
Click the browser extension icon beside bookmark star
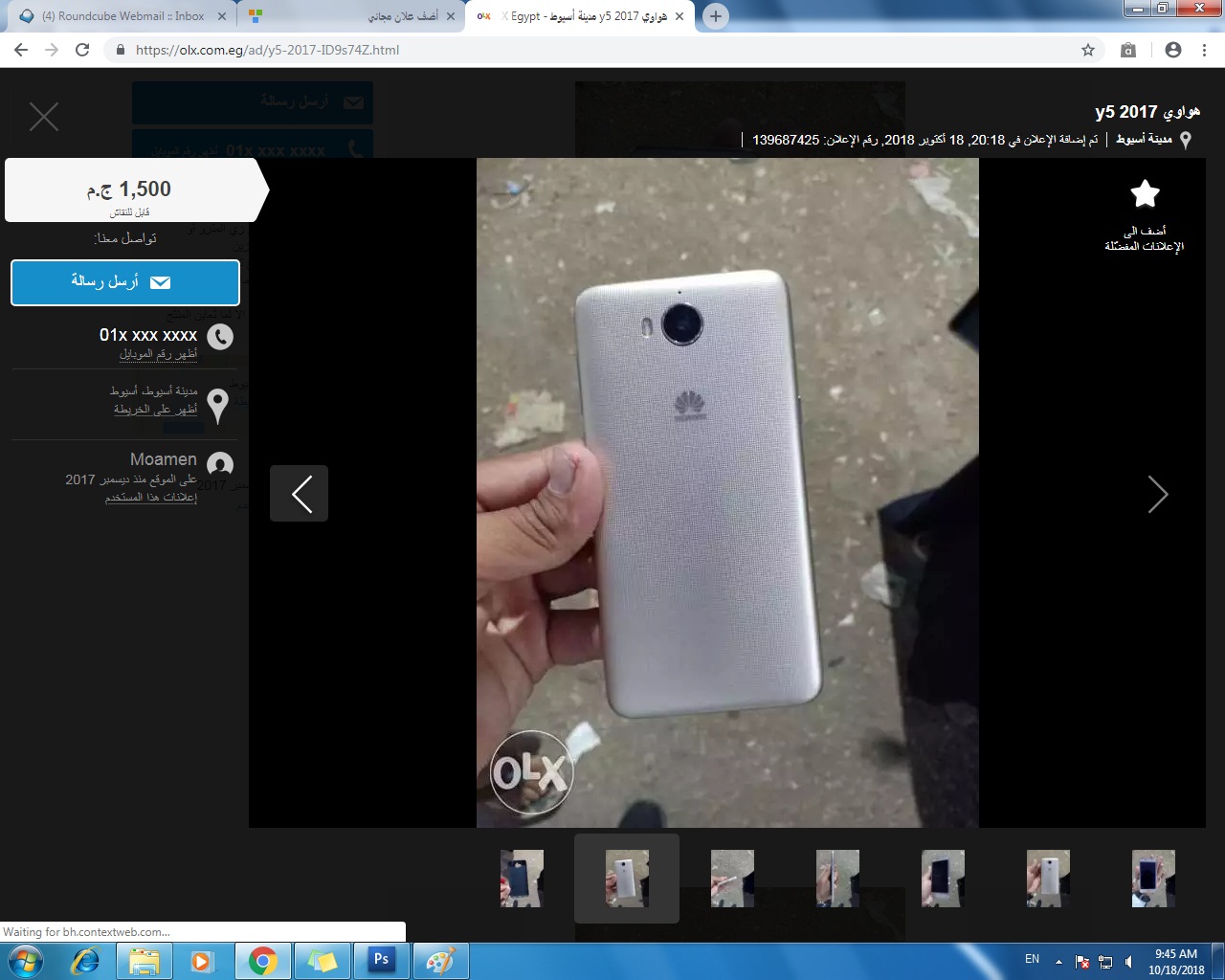tap(1128, 50)
